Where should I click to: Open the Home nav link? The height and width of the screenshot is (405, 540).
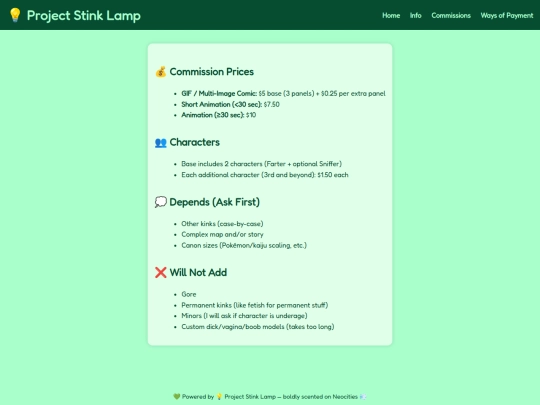pyautogui.click(x=391, y=15)
